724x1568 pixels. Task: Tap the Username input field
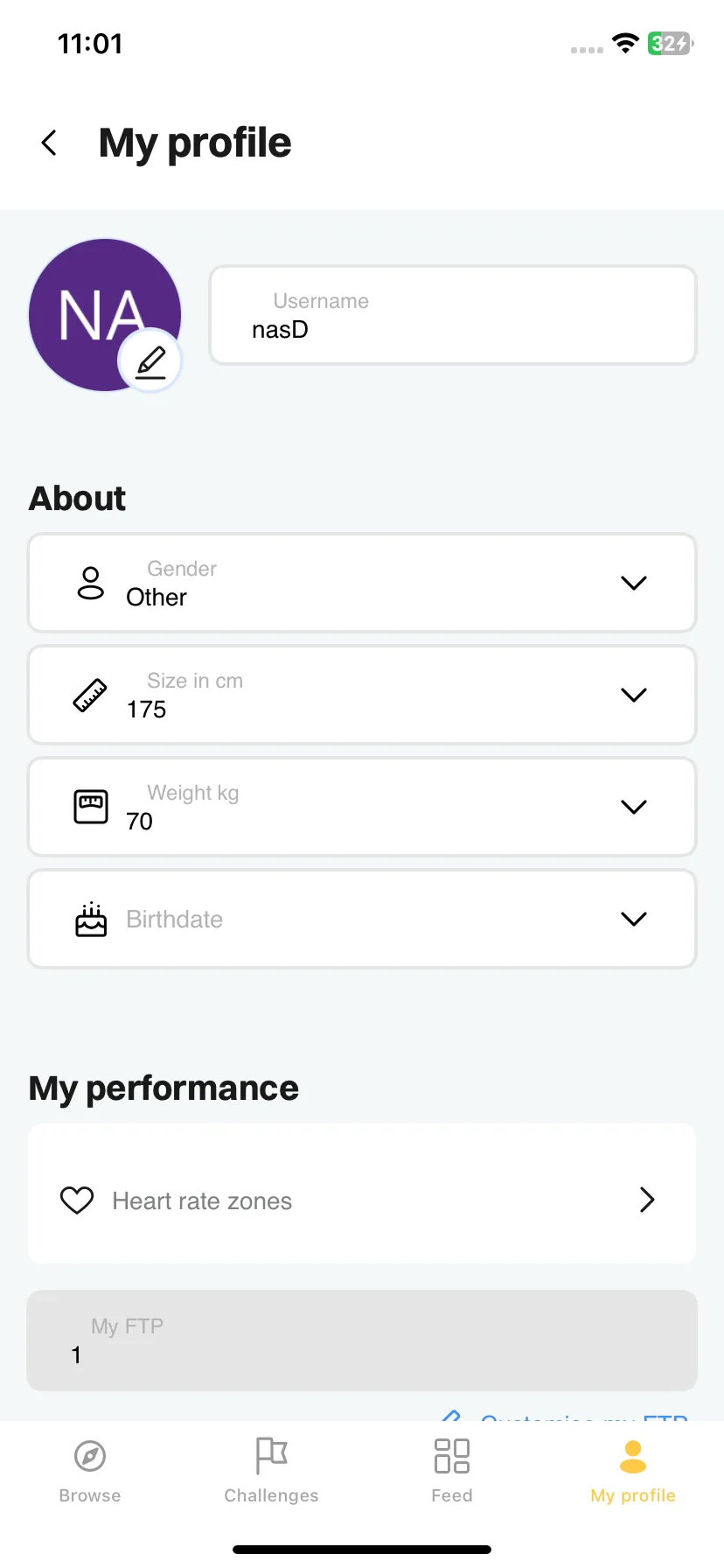pos(453,315)
